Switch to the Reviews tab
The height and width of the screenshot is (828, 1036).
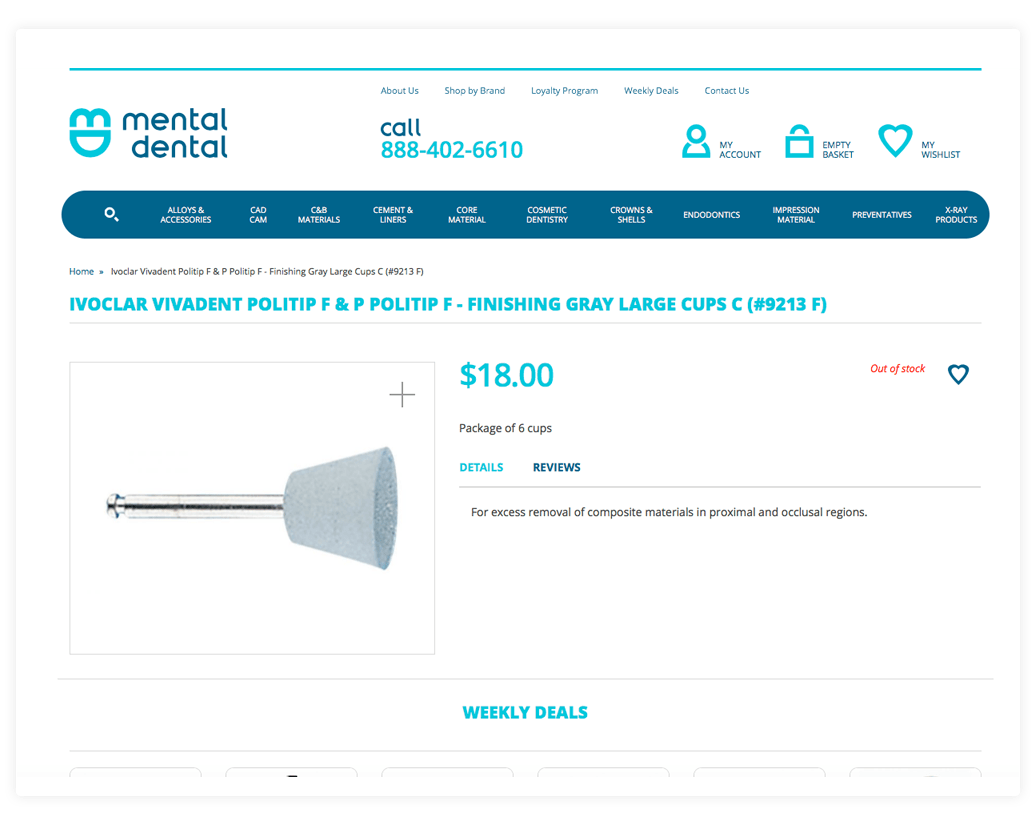pyautogui.click(x=556, y=467)
